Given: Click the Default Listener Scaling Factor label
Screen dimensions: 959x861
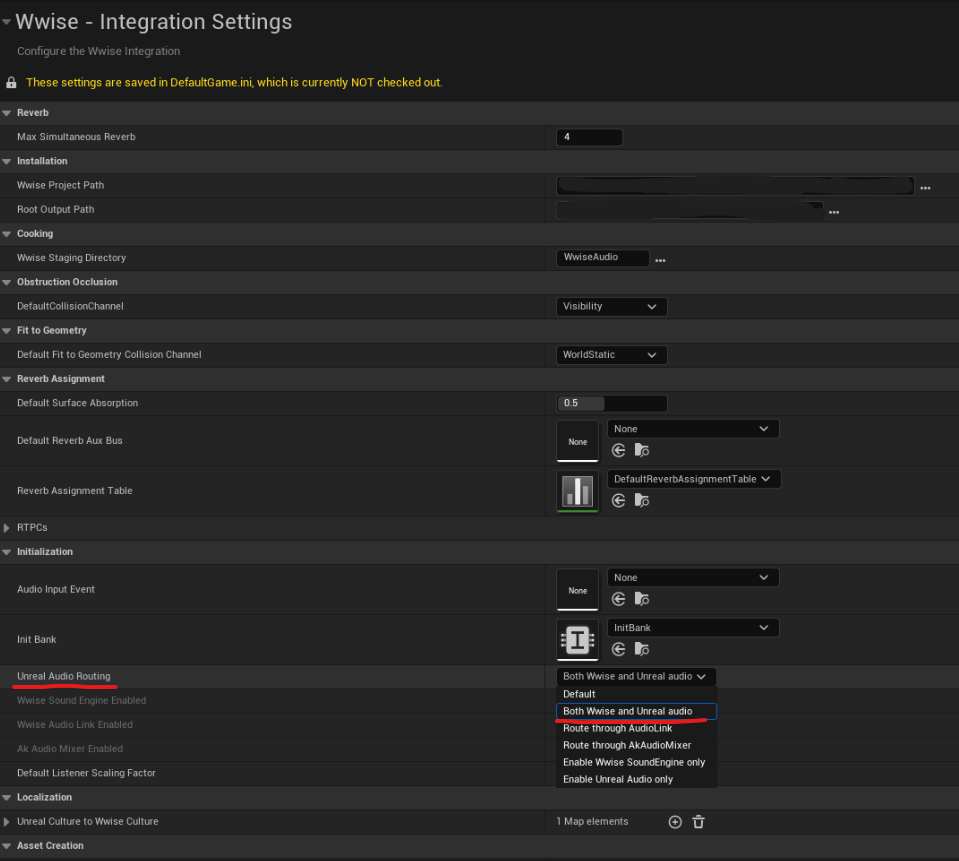Looking at the screenshot, I should tap(86, 773).
